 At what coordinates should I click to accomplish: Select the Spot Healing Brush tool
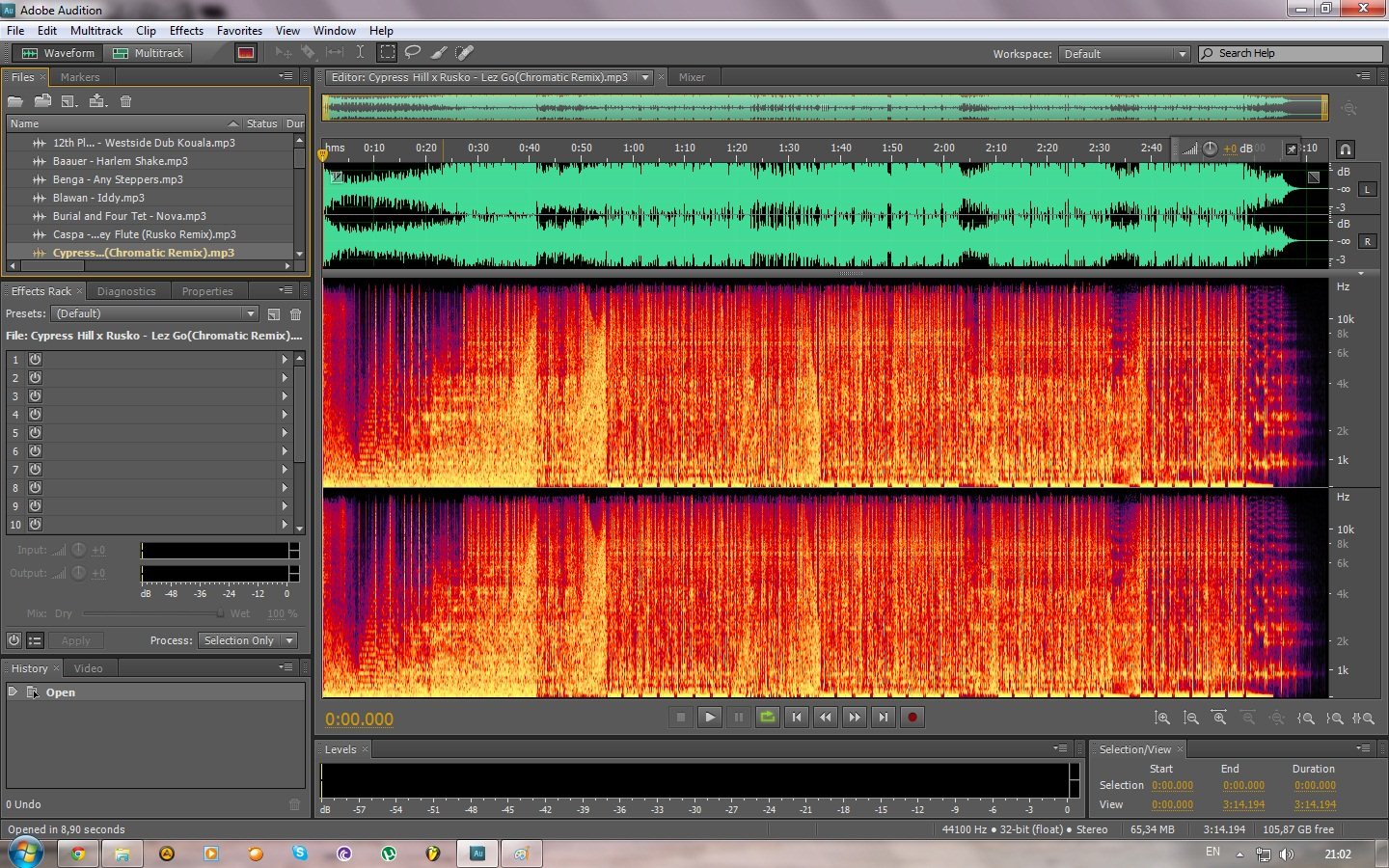click(464, 52)
